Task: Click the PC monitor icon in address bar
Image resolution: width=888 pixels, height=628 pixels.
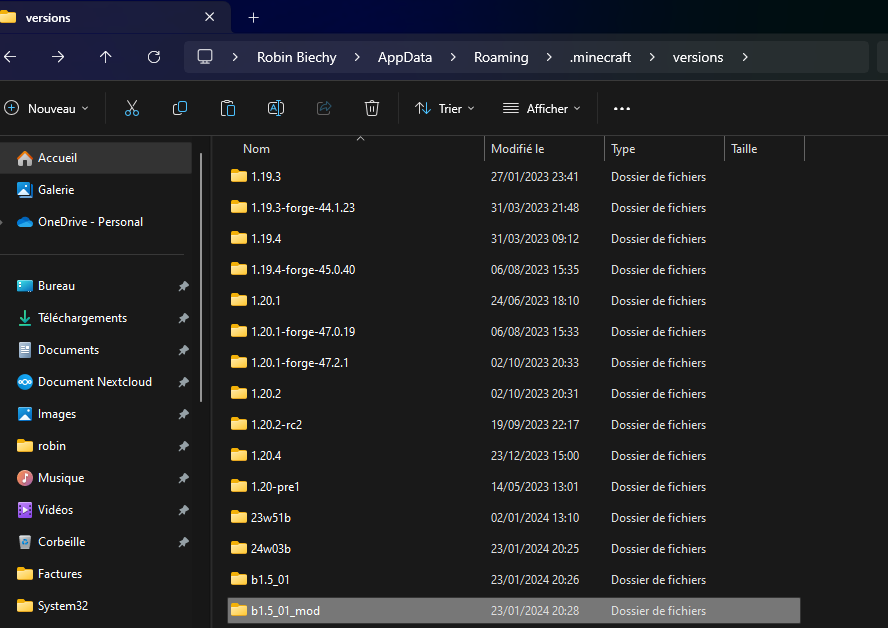Action: pyautogui.click(x=205, y=57)
